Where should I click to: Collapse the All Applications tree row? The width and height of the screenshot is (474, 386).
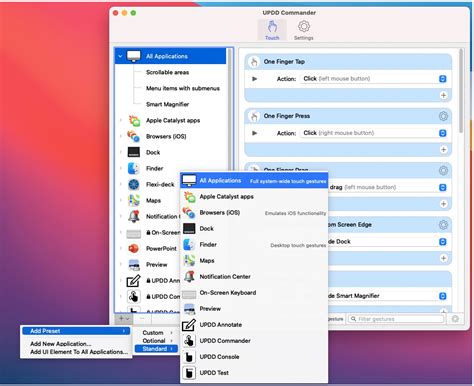point(120,56)
